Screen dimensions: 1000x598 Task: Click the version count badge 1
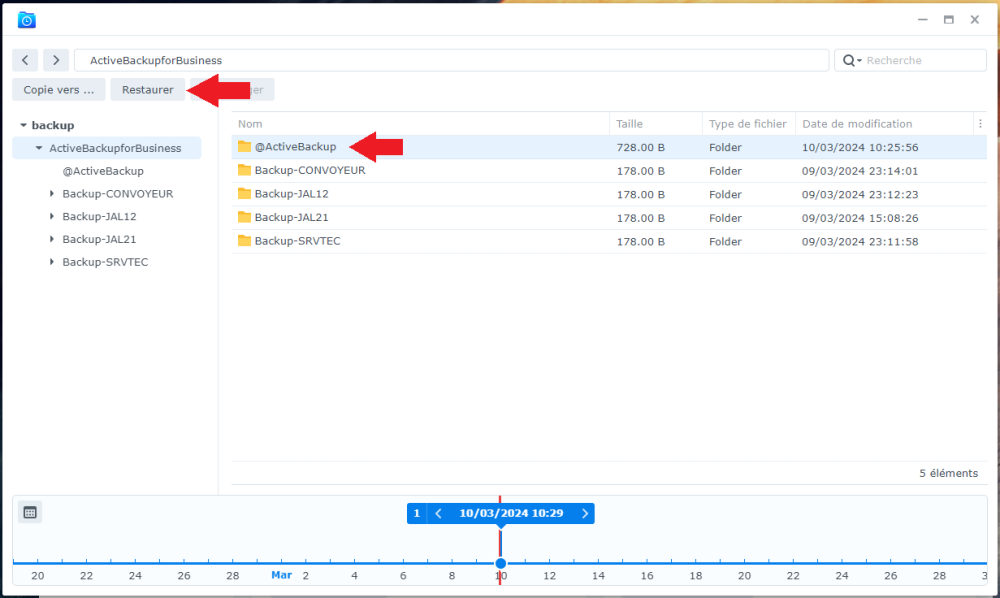(416, 513)
